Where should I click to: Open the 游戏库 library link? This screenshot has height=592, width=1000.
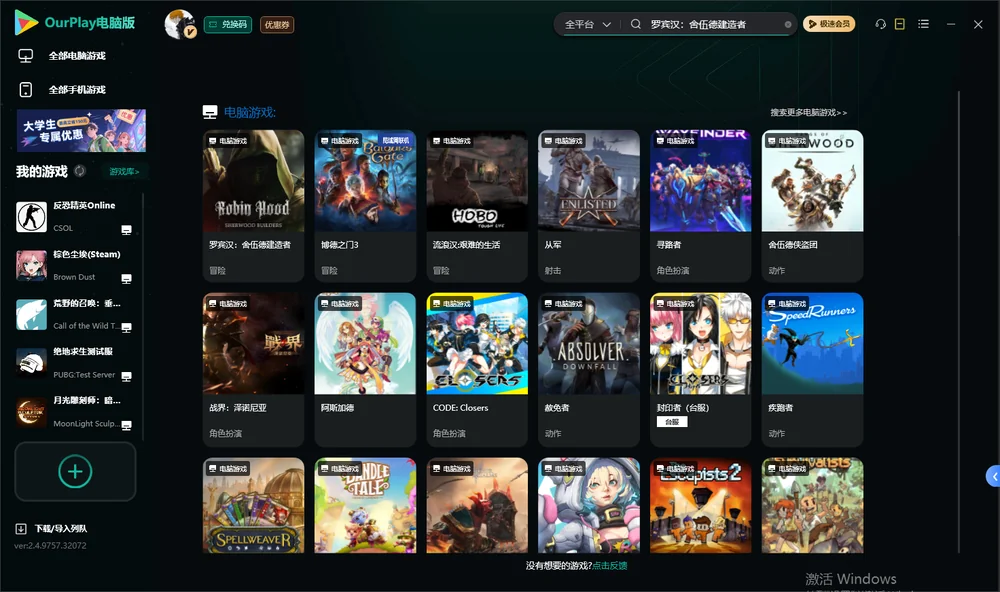pyautogui.click(x=124, y=171)
